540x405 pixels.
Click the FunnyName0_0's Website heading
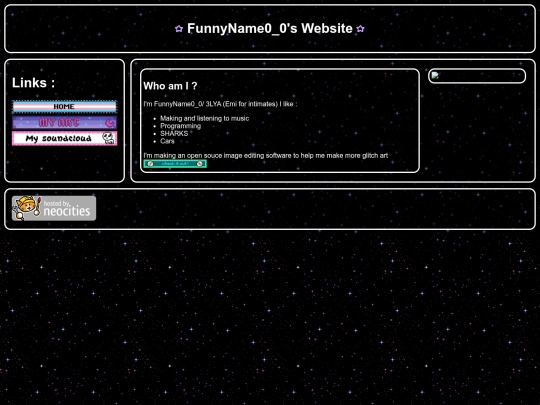(270, 28)
